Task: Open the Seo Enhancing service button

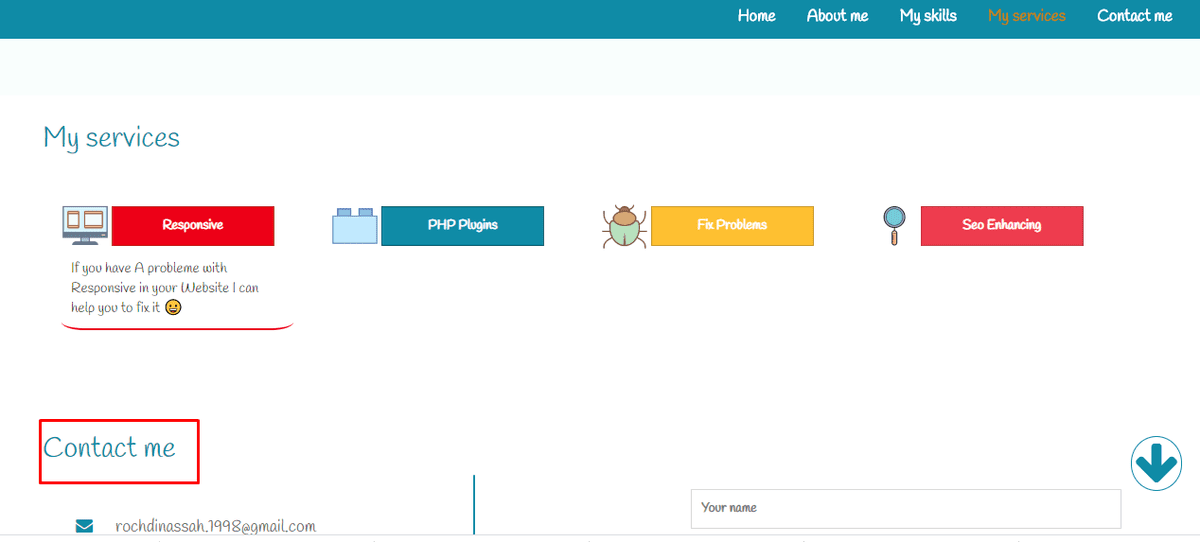Action: click(1002, 226)
